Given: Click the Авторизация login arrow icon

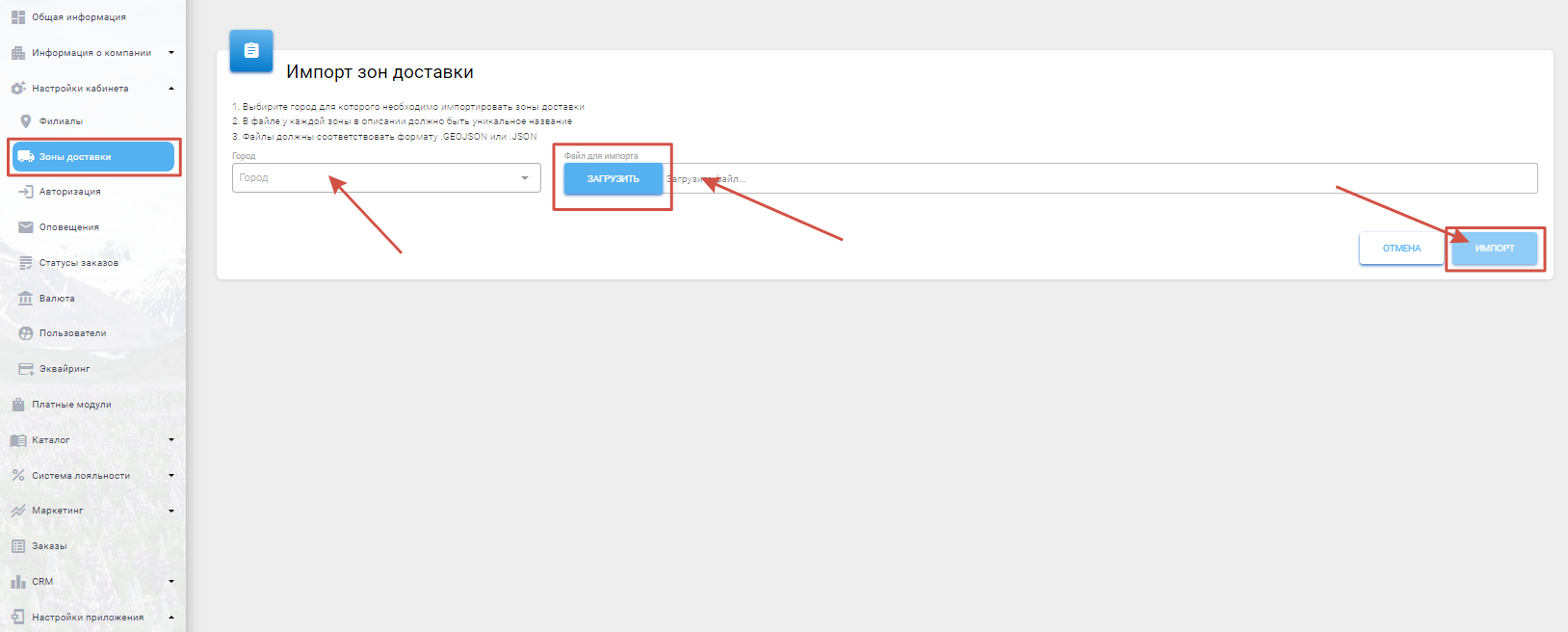Looking at the screenshot, I should [26, 192].
